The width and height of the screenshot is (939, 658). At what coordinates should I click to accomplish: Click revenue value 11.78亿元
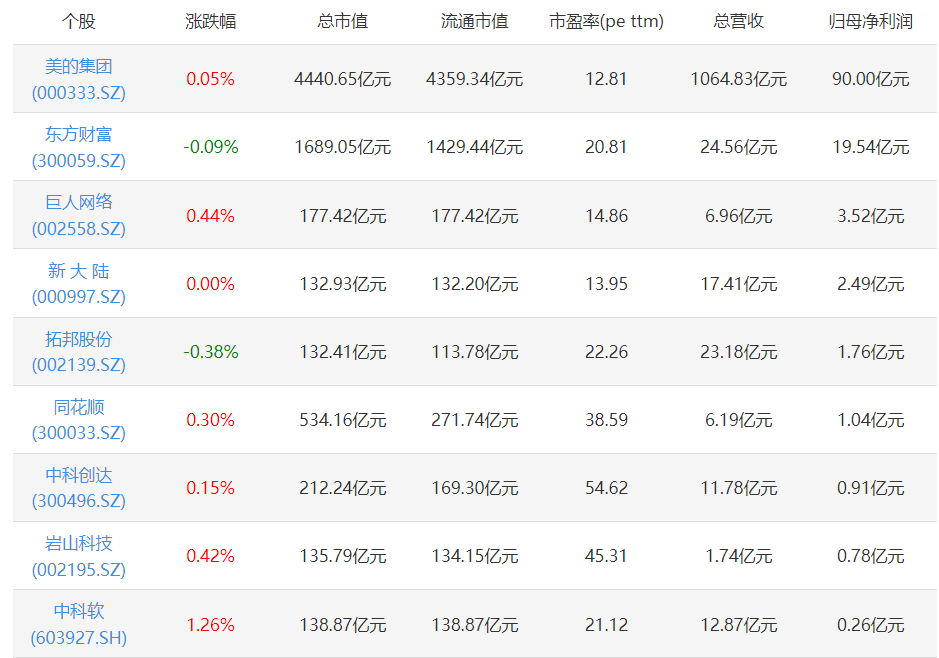(738, 488)
